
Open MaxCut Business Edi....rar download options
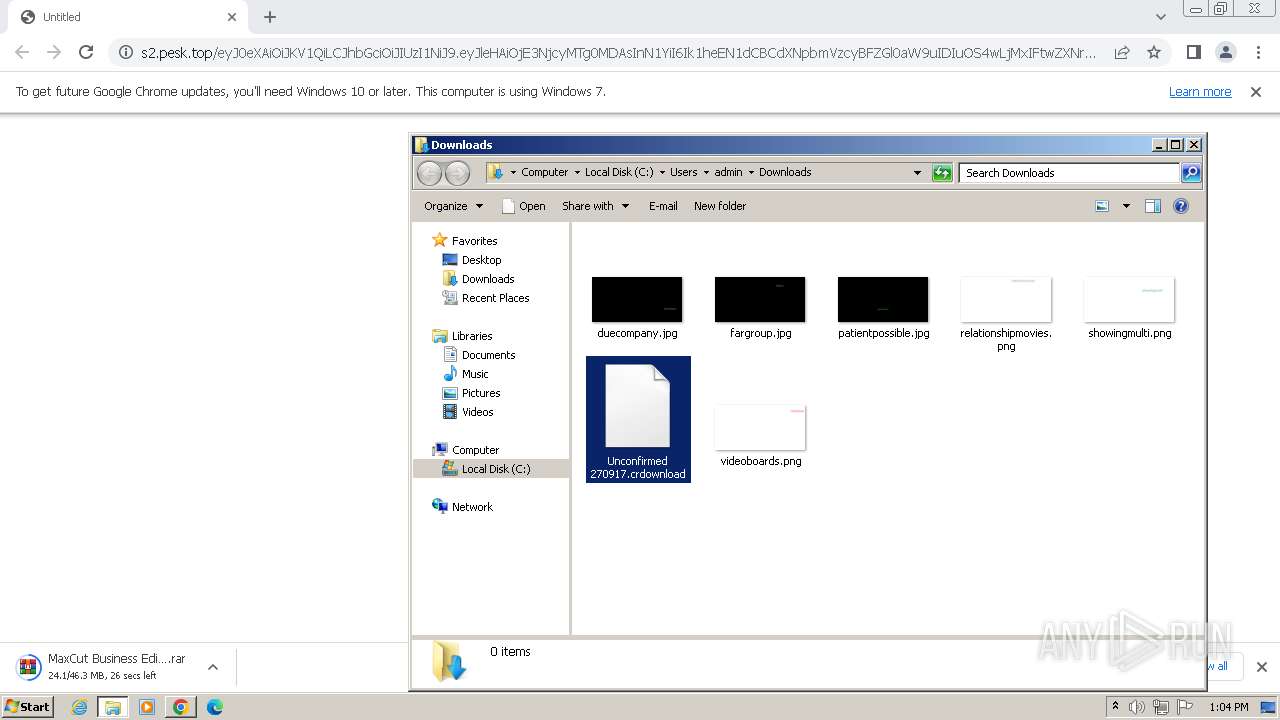(212, 667)
